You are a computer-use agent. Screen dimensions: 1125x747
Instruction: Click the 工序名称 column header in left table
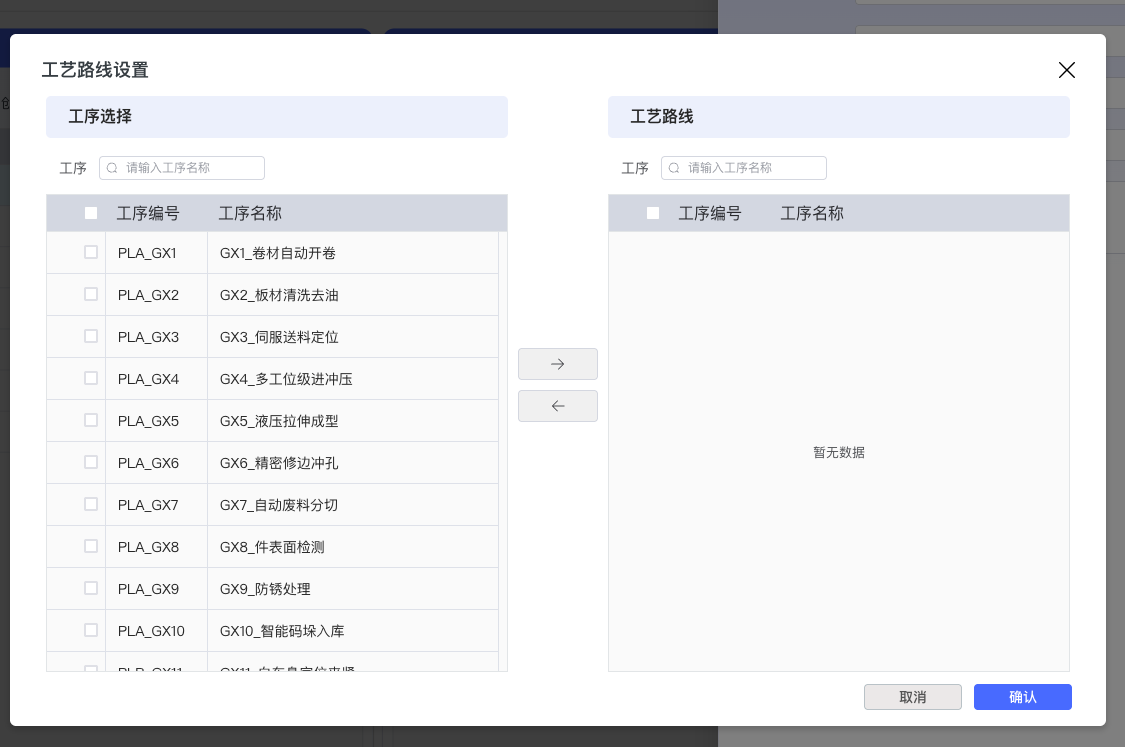click(250, 213)
